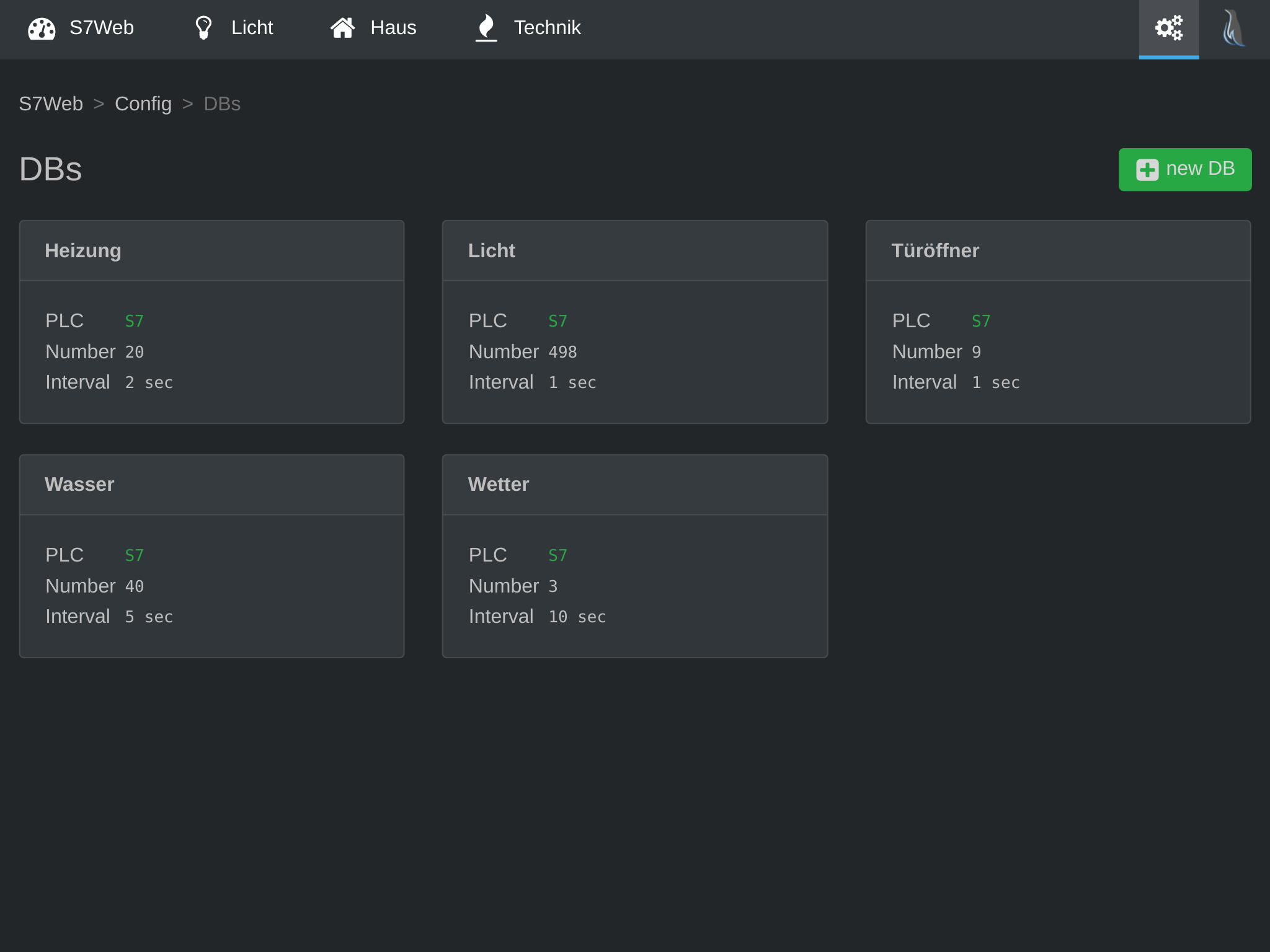
Task: Click interval 1 sec in Türöffner card
Action: 996,382
